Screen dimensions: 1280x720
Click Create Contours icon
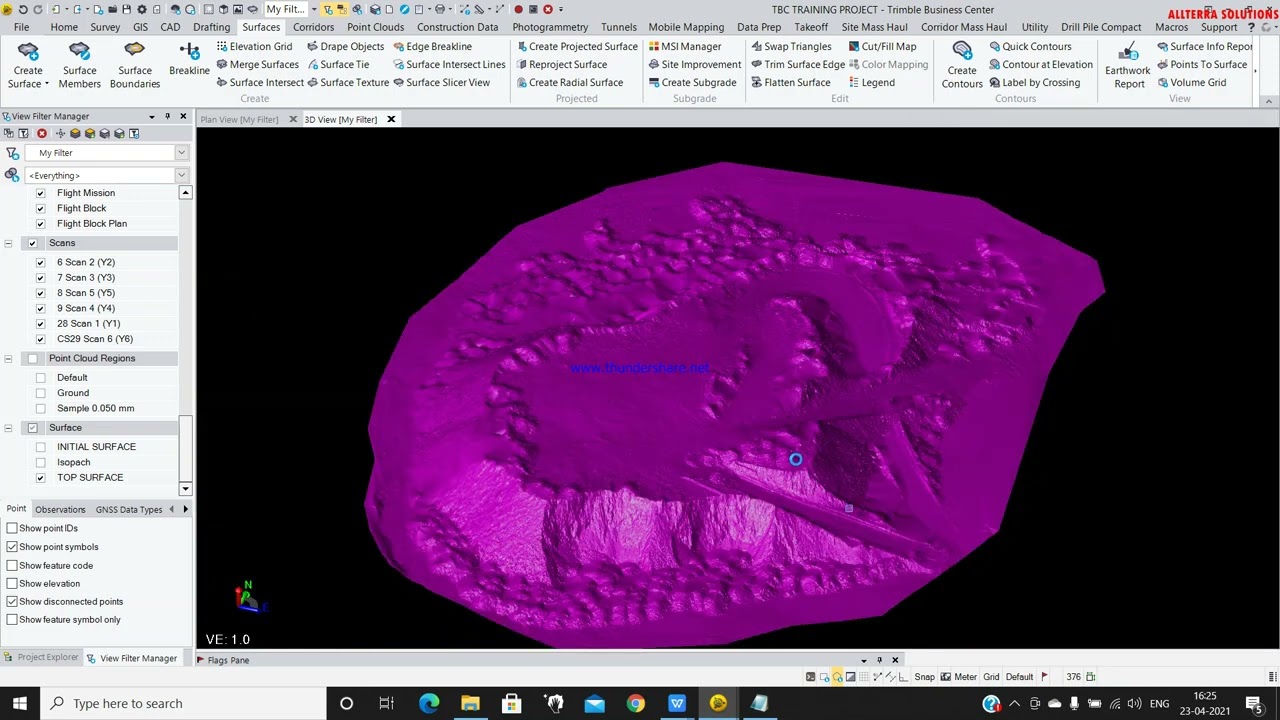[962, 65]
